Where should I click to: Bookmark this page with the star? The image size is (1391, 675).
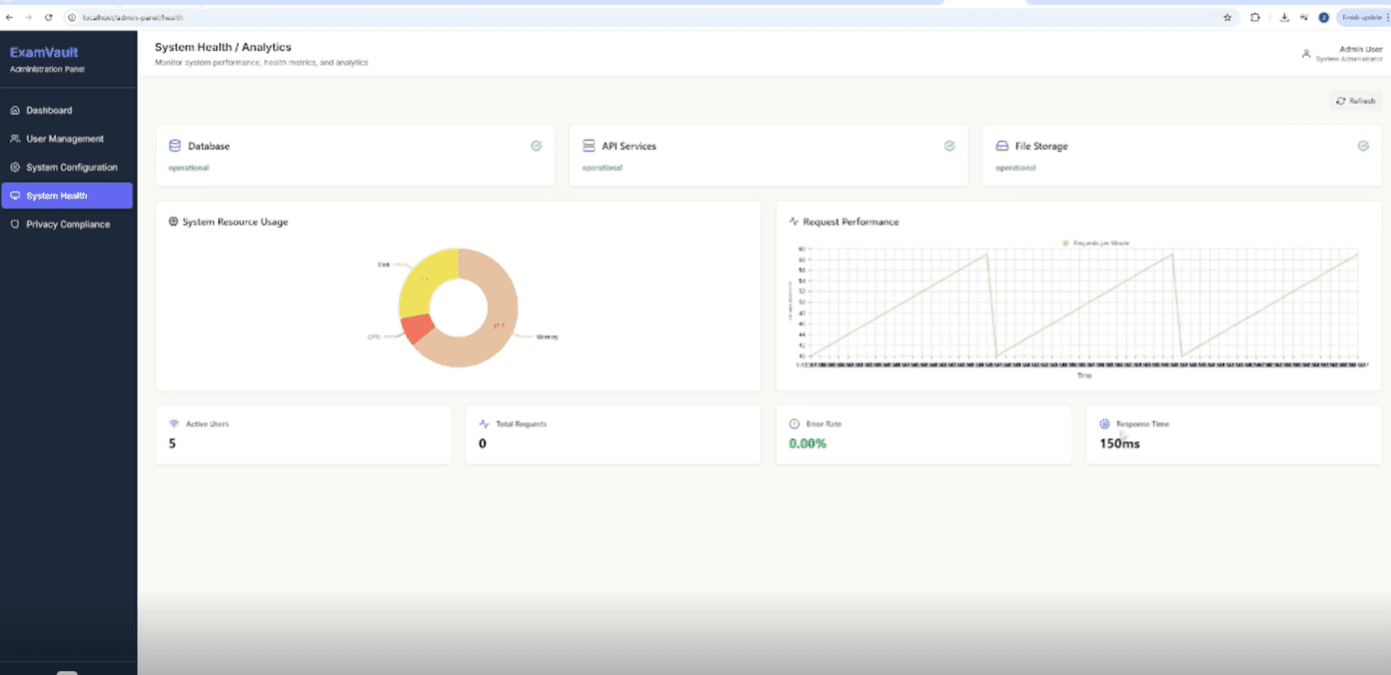[1228, 17]
